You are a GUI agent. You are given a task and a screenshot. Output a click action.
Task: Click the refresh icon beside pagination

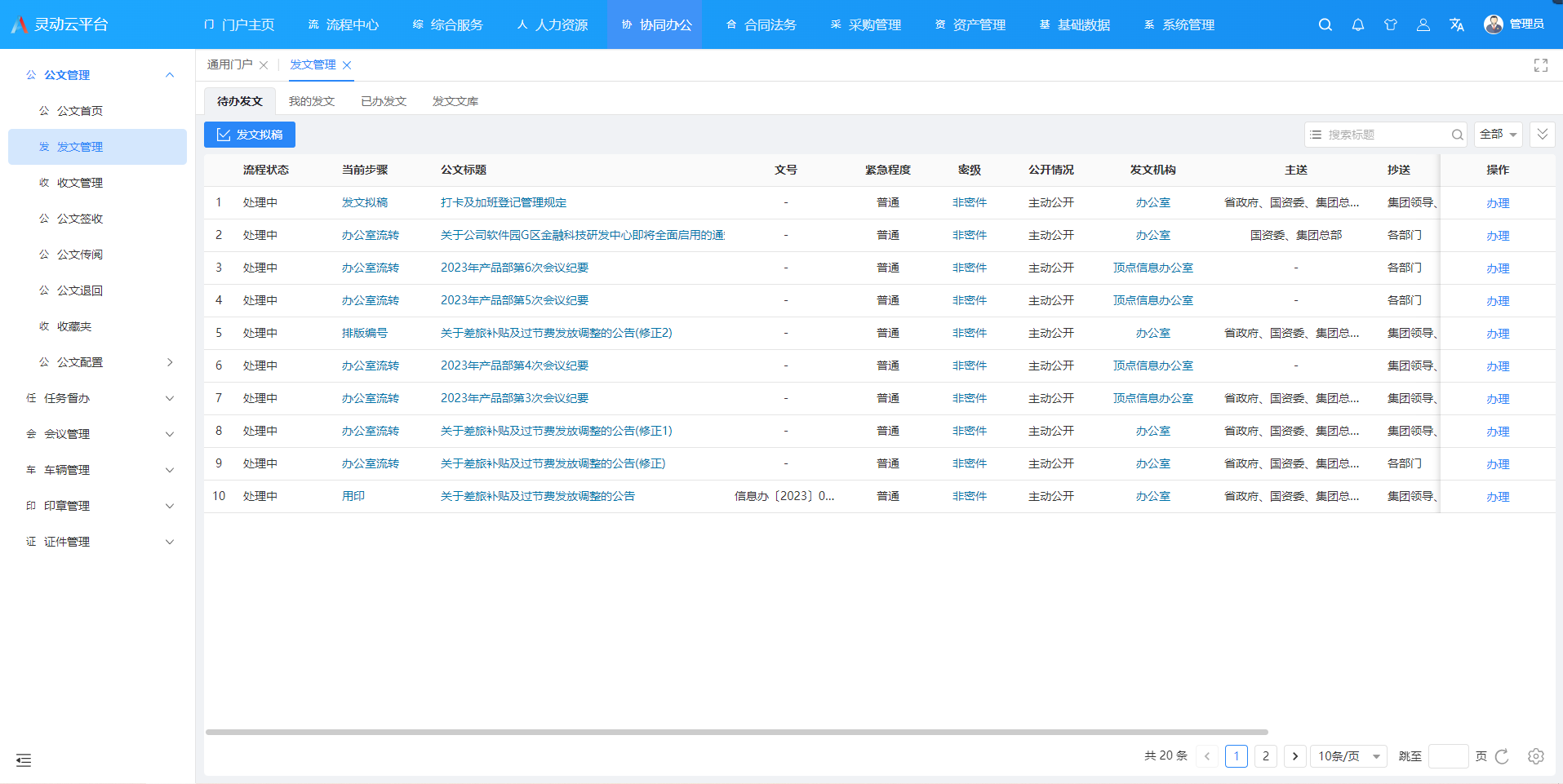(x=1502, y=756)
